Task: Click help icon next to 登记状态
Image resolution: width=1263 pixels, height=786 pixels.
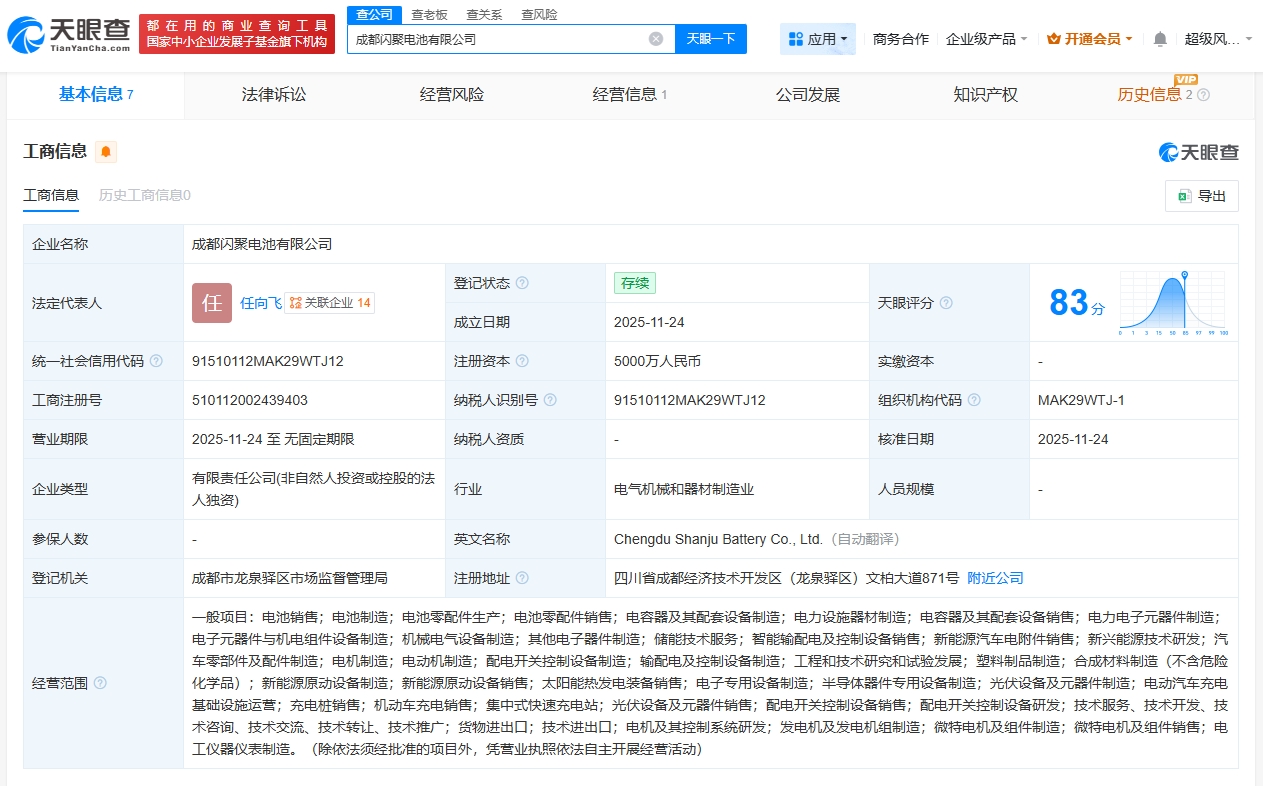Action: (x=522, y=283)
